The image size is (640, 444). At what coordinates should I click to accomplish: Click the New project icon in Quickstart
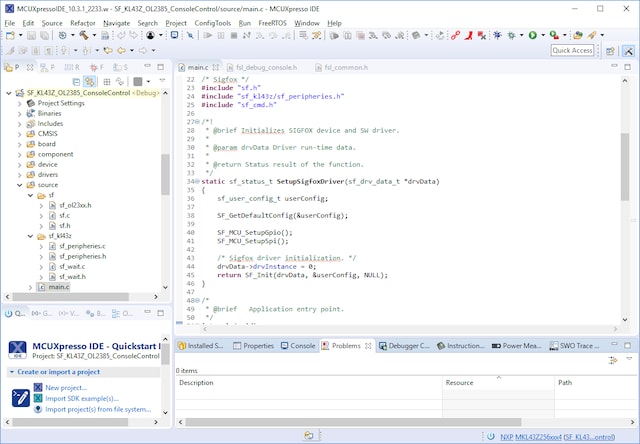[37, 387]
